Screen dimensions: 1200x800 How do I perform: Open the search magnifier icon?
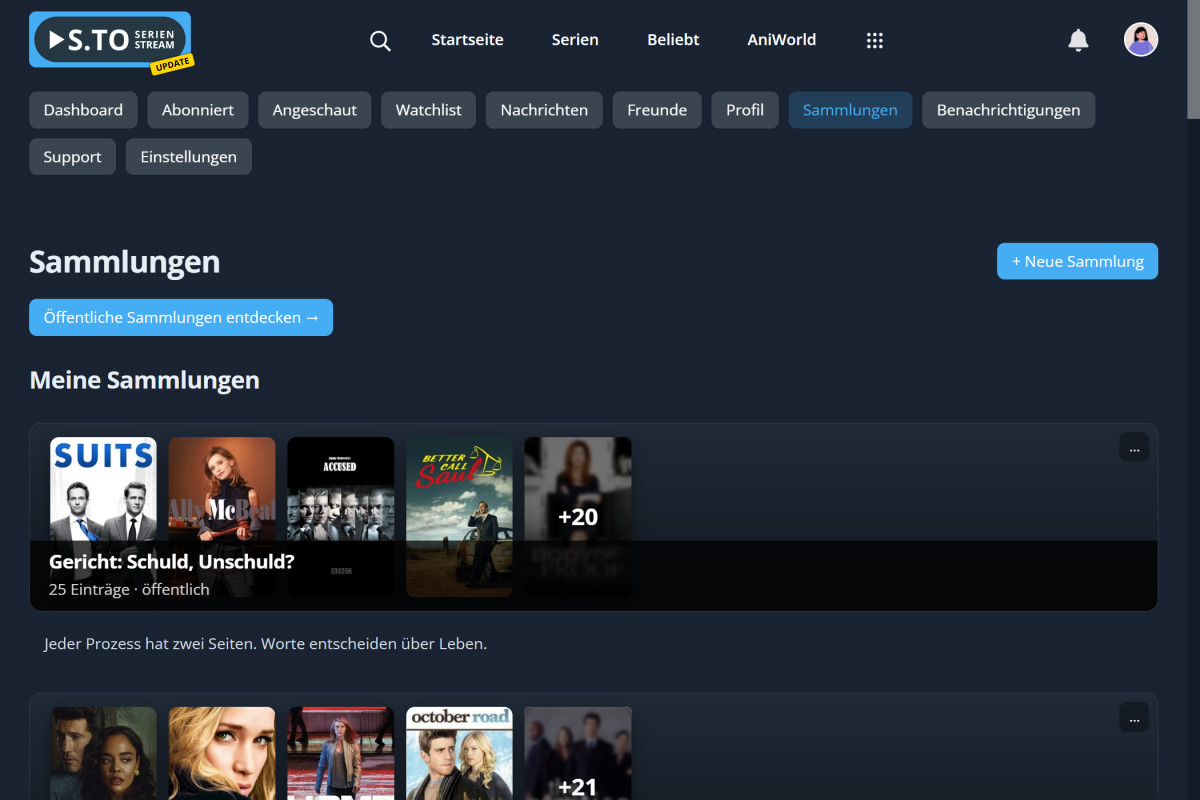tap(380, 40)
